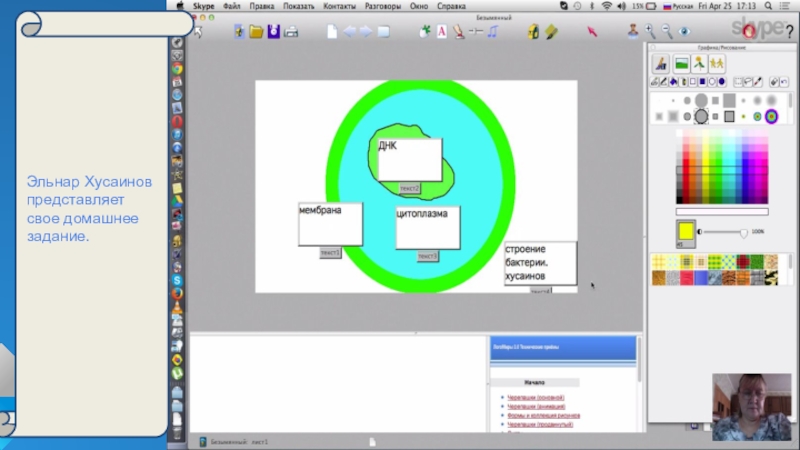Viewport: 800px width, 450px height.
Task: Click the yellow current color swatch
Action: click(x=686, y=231)
